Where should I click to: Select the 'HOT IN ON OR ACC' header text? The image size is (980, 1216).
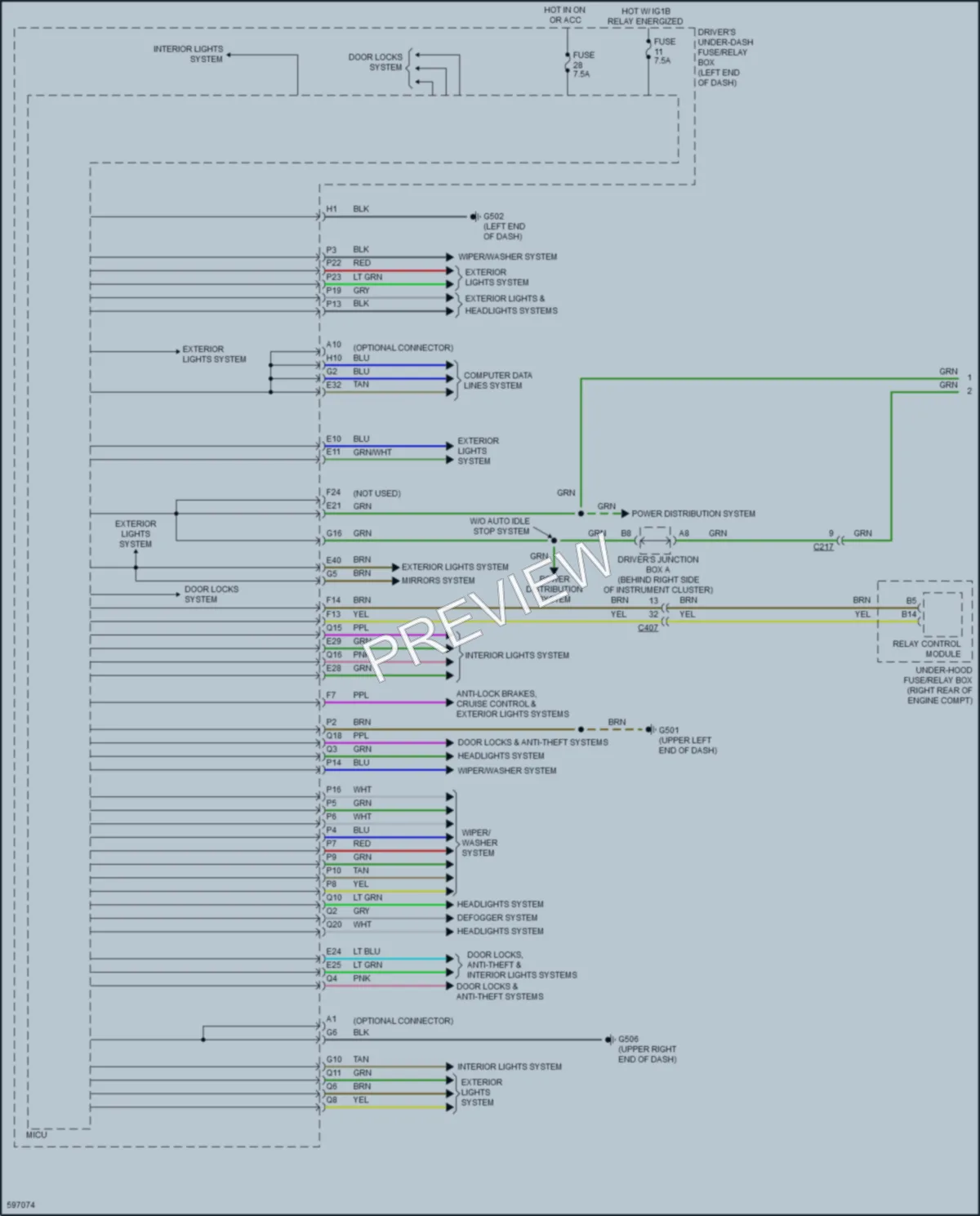click(x=564, y=15)
